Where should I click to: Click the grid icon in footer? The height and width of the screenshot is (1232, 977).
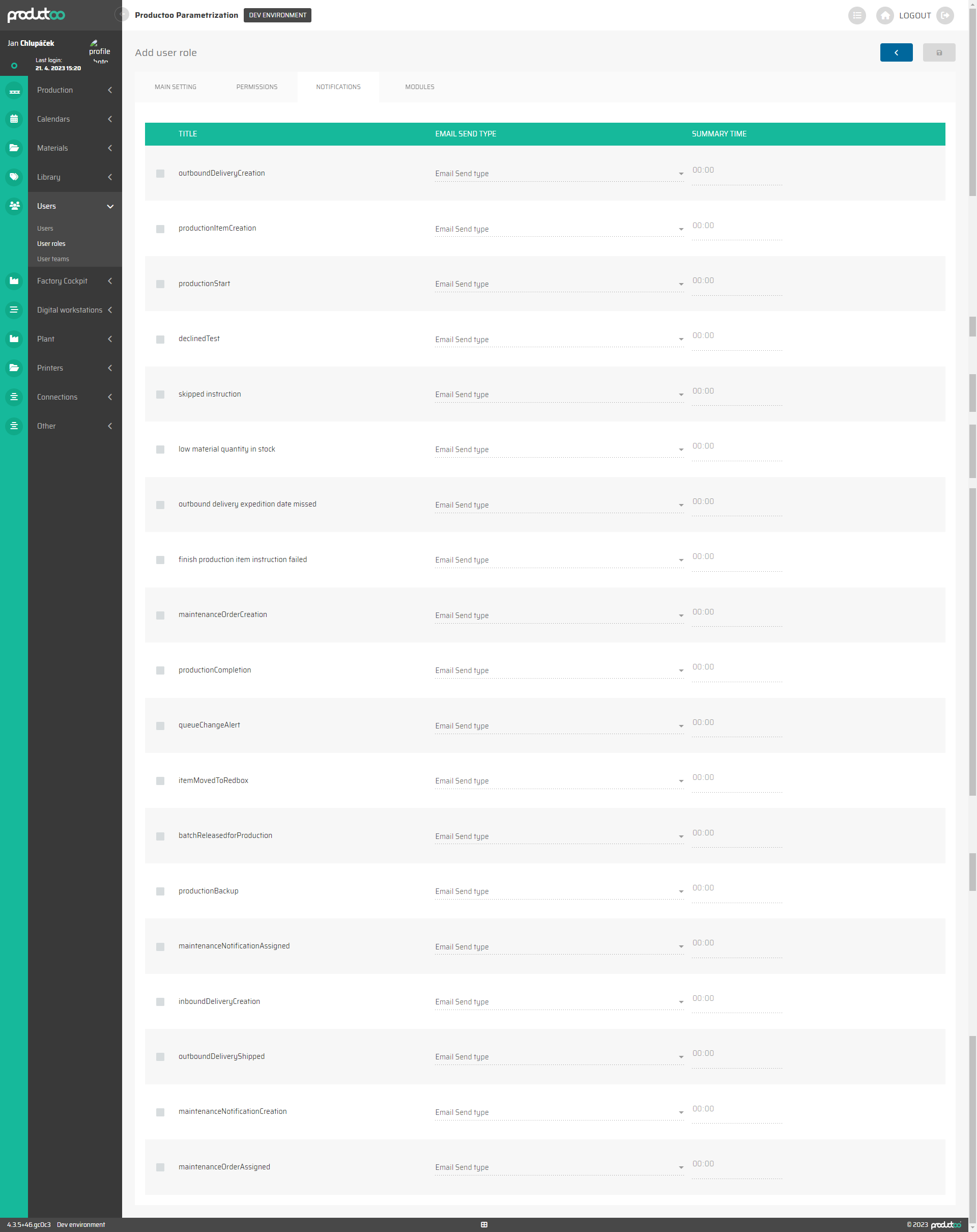(483, 1224)
